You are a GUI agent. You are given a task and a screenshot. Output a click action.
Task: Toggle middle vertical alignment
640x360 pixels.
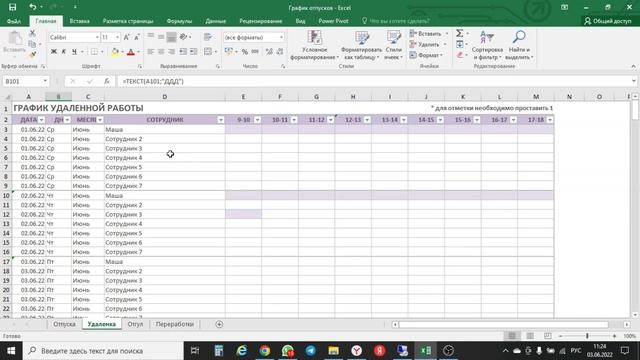pos(161,37)
